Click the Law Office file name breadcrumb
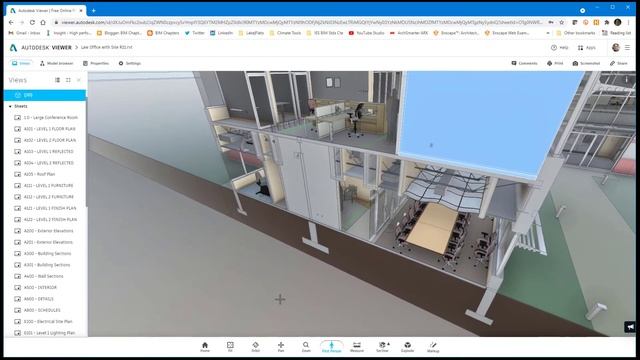This screenshot has height=360, width=640. pos(107,48)
